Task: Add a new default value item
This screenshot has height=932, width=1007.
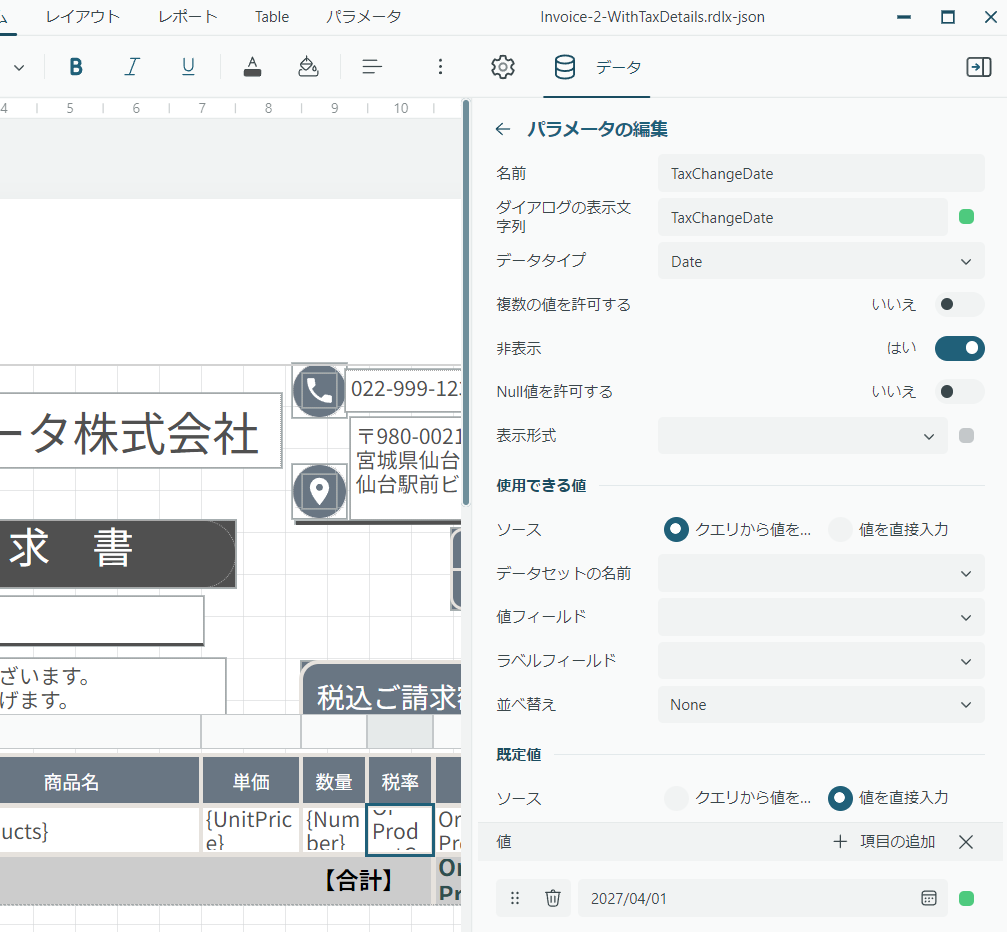Action: (x=884, y=841)
